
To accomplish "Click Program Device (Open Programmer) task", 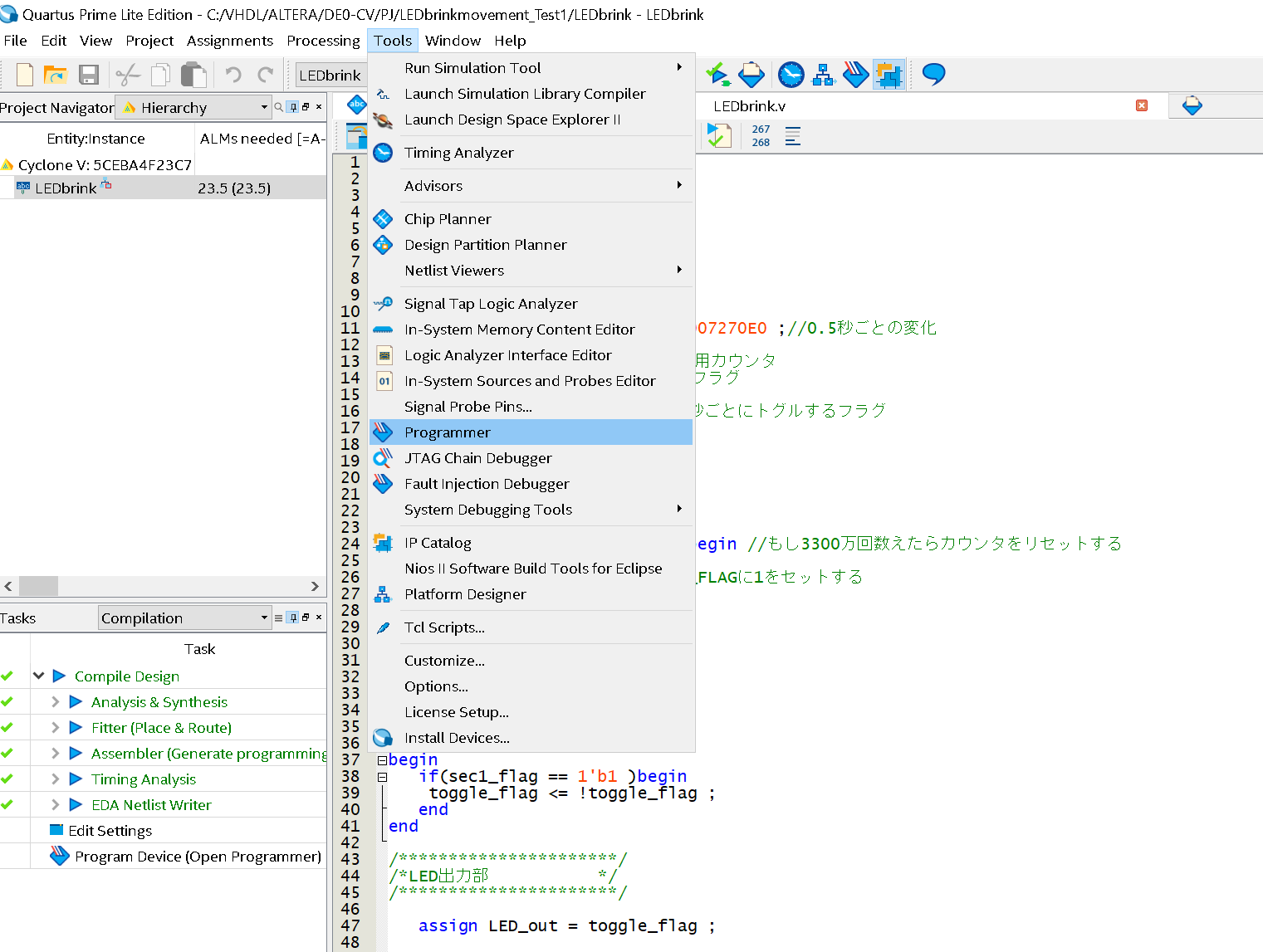I will 198,857.
